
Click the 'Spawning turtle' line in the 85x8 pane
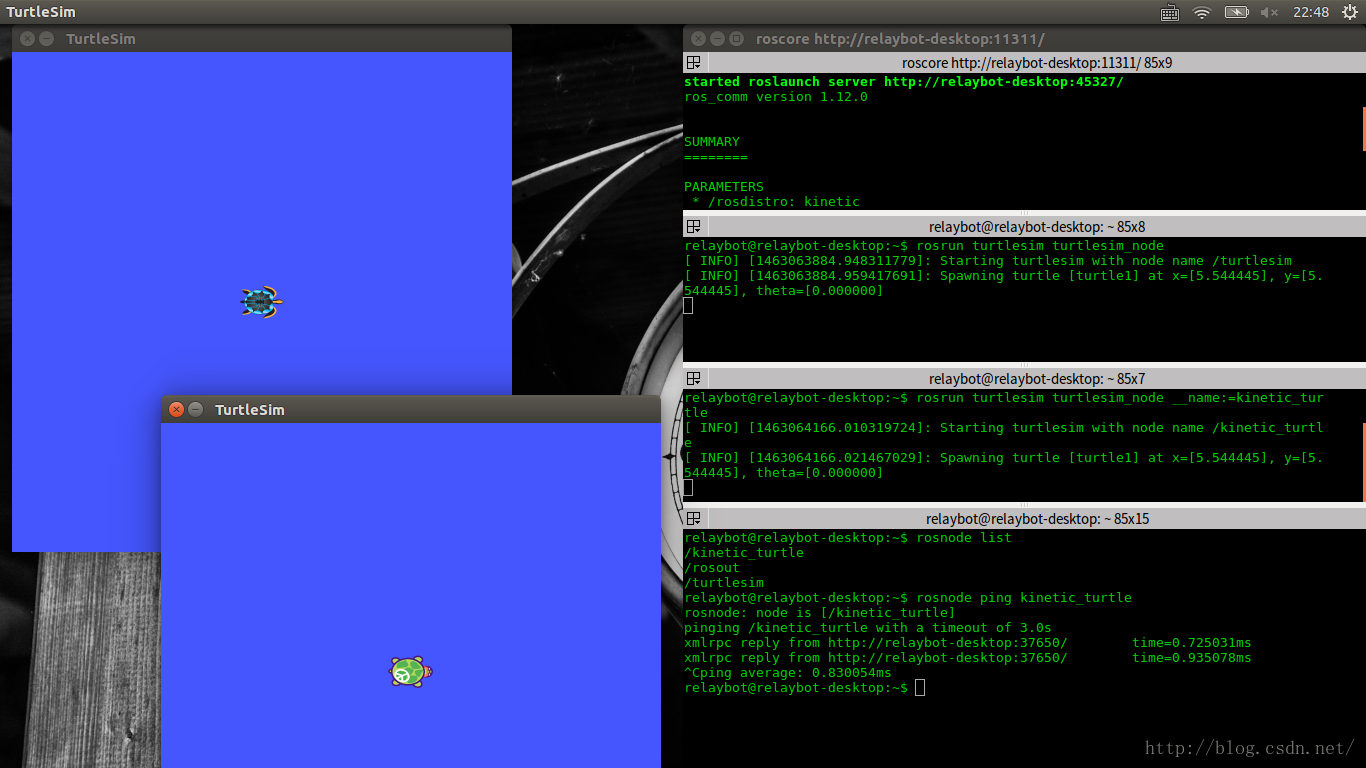click(1004, 275)
